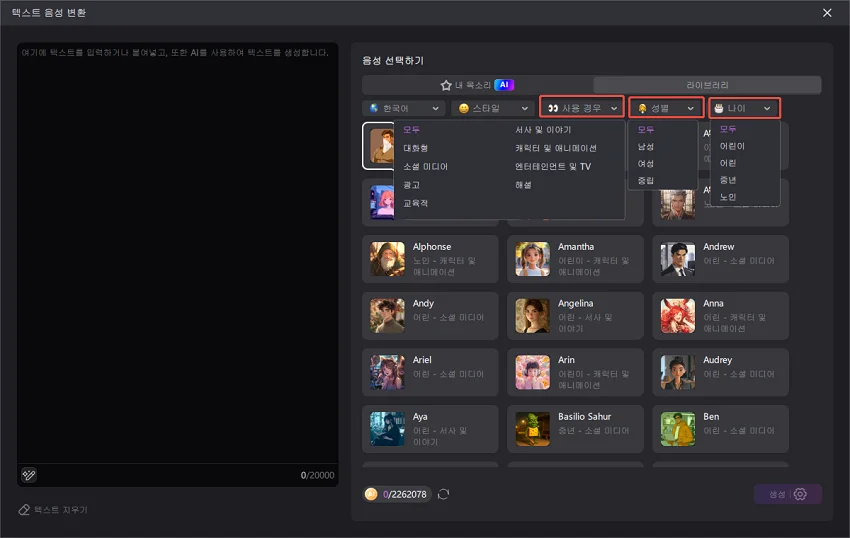The height and width of the screenshot is (538, 850).
Task: Choose 광고 use case
Action: 411,185
